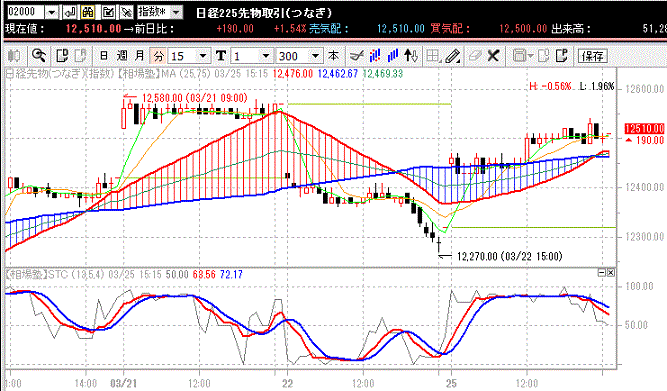667x391 pixels.
Task: Click the greyed candlestick icon in toolbar
Action: [x=14, y=56]
